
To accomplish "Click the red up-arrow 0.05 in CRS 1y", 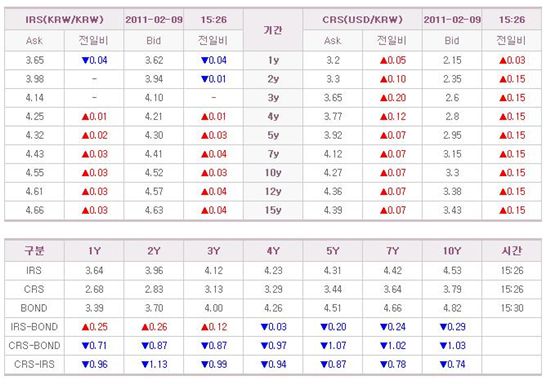I will click(x=393, y=60).
